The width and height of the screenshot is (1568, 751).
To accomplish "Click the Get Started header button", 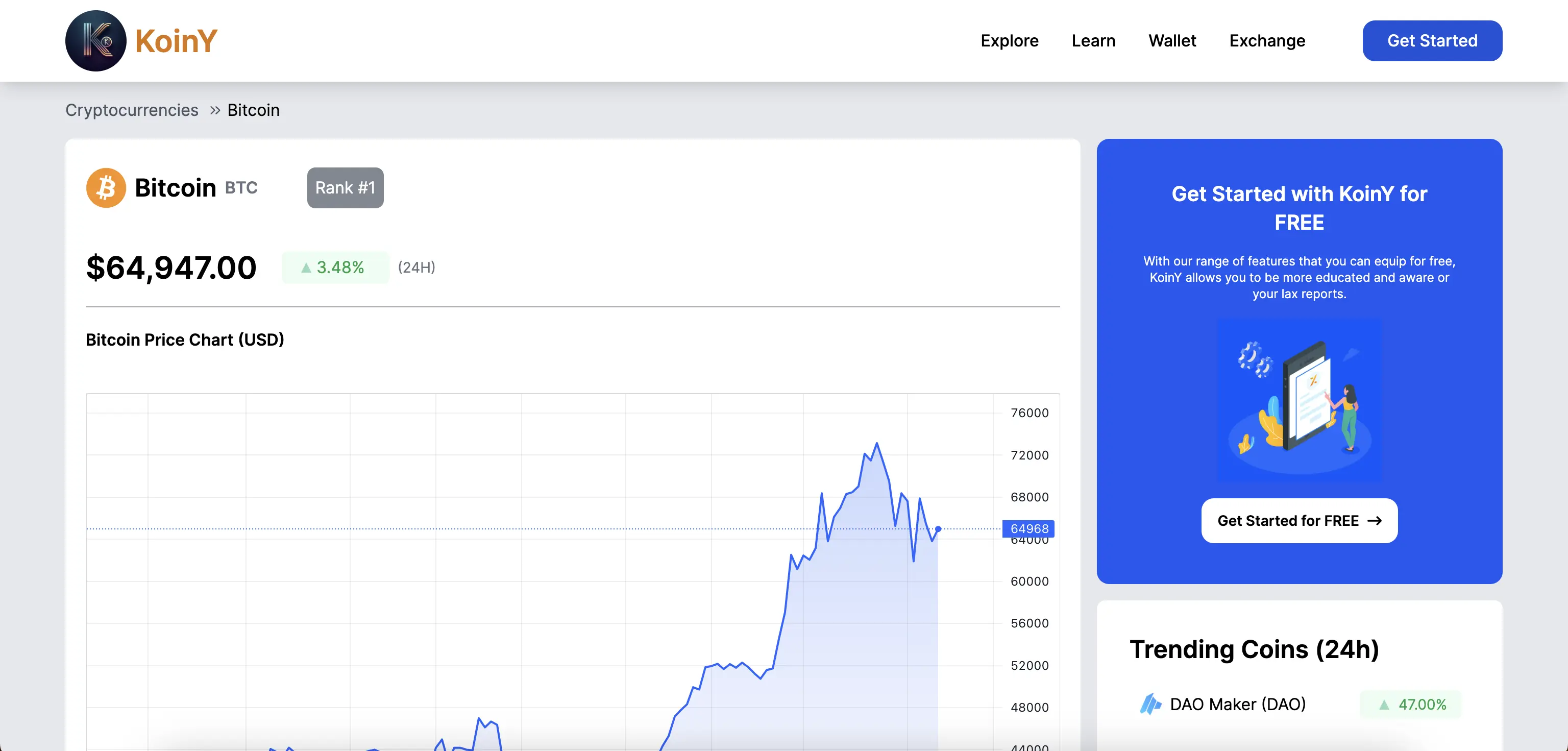I will pyautogui.click(x=1432, y=41).
